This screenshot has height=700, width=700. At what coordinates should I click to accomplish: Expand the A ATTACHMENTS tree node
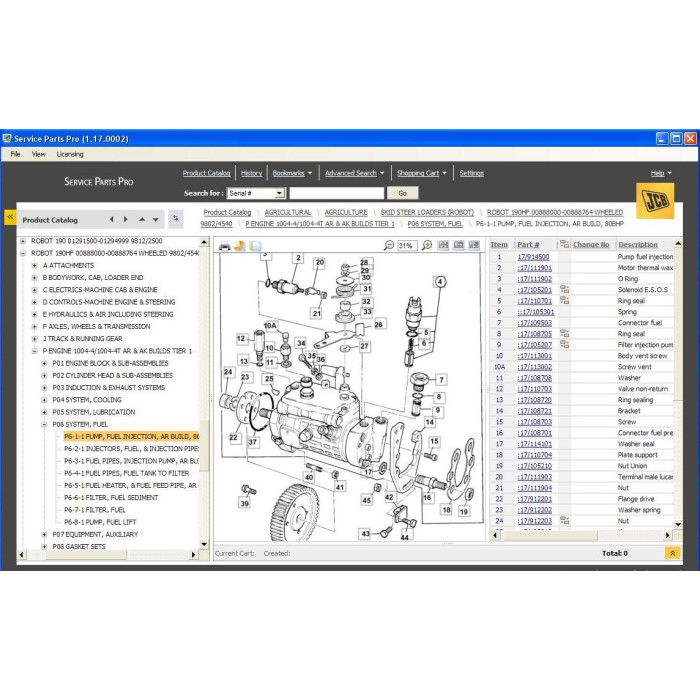click(34, 265)
